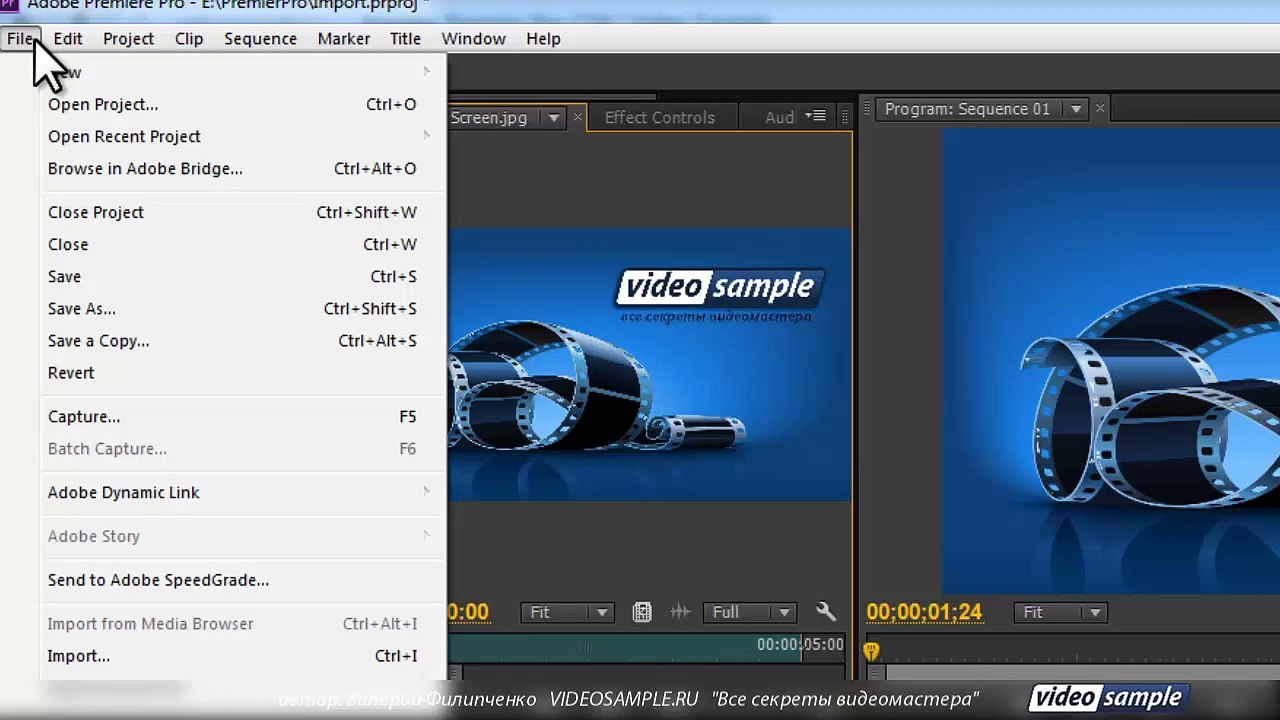Click the Program monitor video preview

pos(1111,362)
